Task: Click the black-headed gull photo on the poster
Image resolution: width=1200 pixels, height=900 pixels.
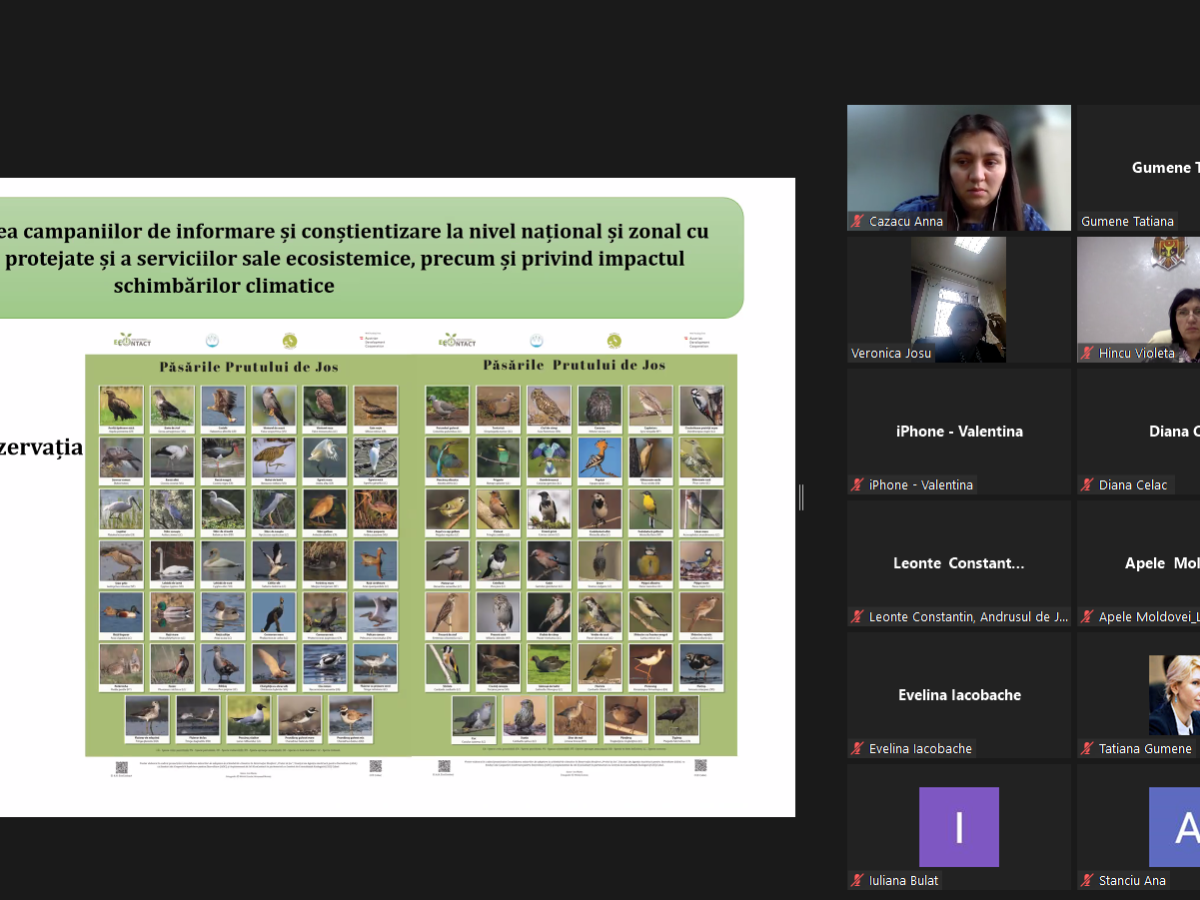Action: (248, 716)
